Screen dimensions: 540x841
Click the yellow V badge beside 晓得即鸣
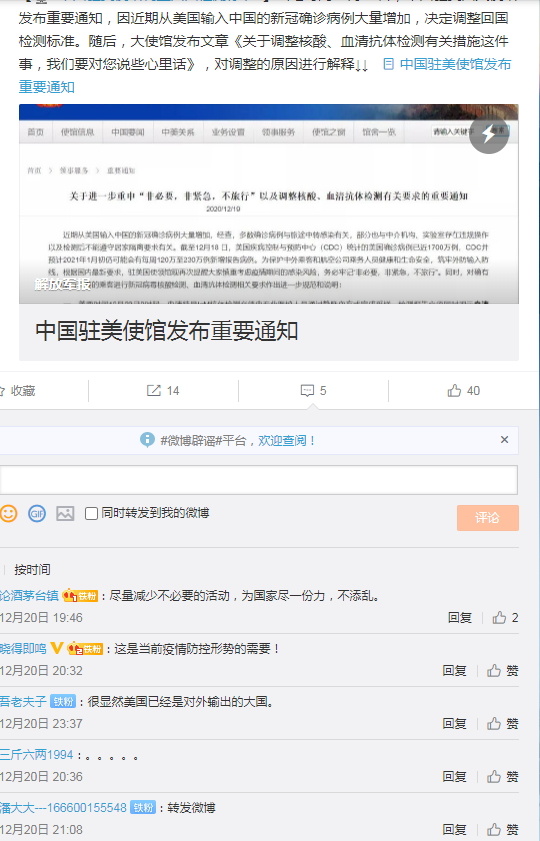(57, 648)
